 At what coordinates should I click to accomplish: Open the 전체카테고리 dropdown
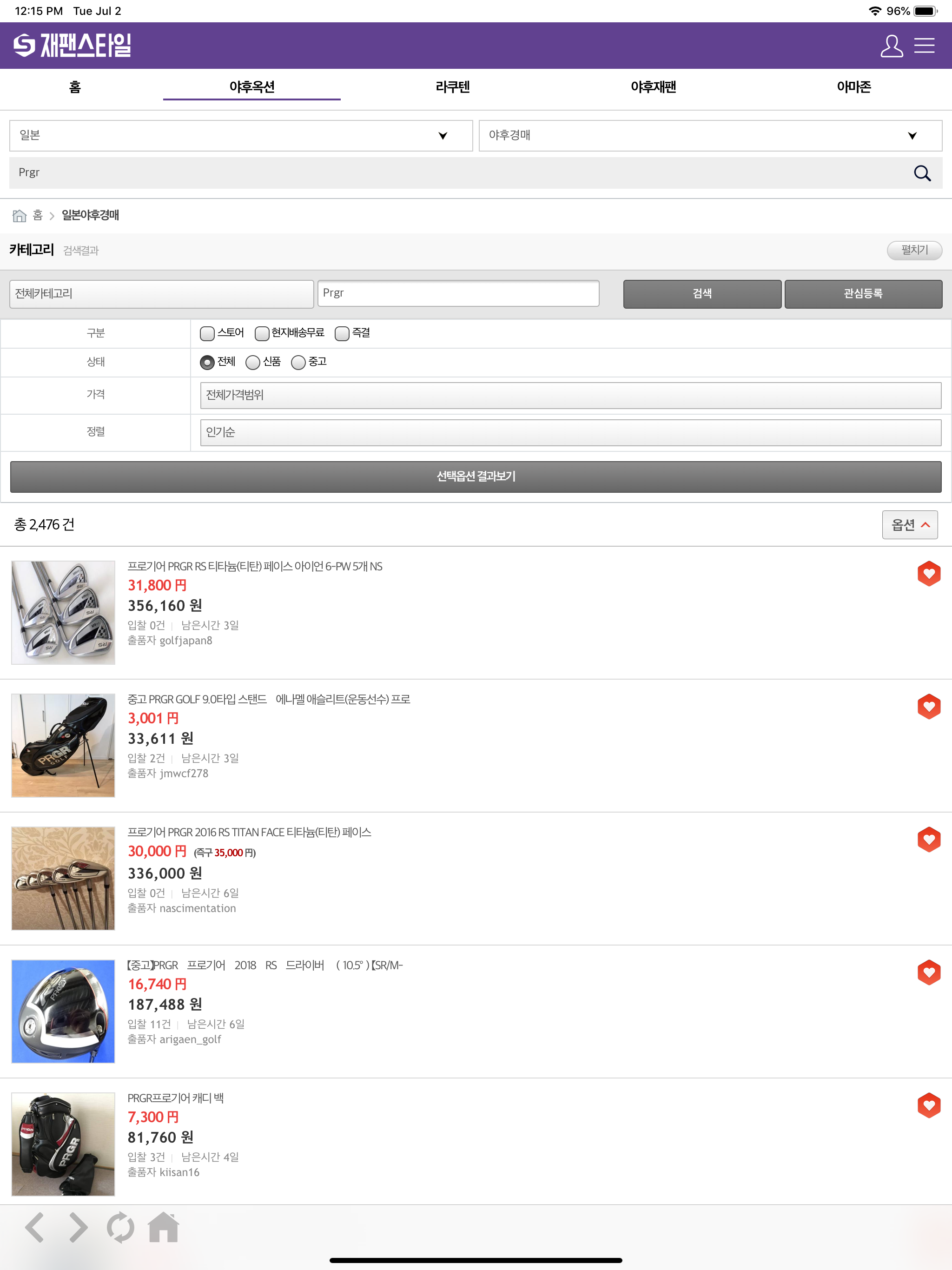(x=161, y=294)
